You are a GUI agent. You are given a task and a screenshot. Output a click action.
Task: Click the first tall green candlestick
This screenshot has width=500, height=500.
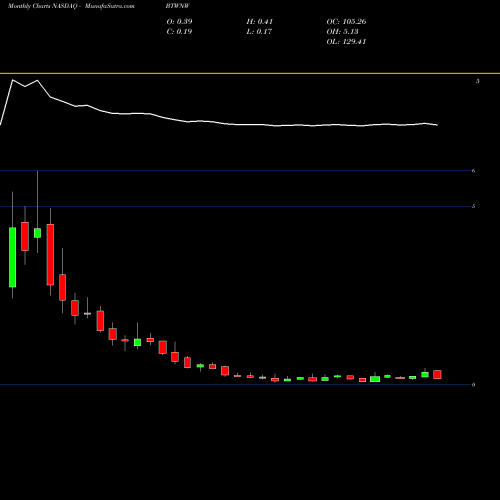pos(12,257)
